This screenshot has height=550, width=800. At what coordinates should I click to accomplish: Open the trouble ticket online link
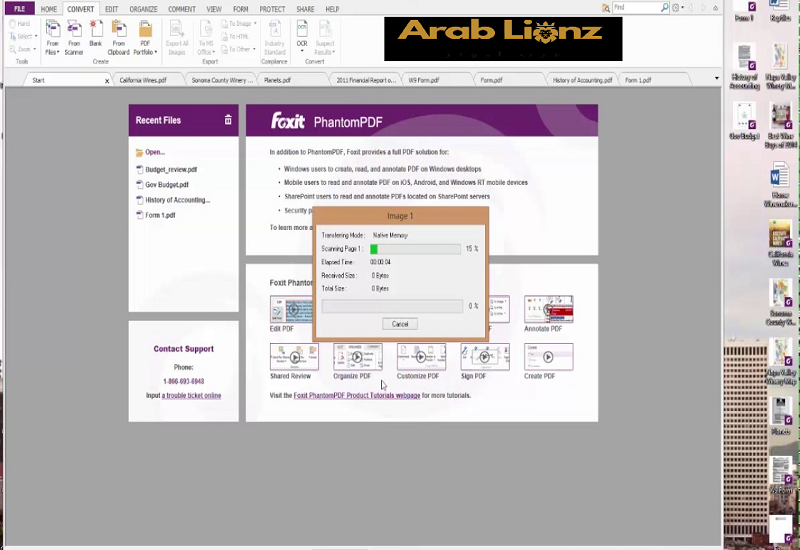(191, 395)
